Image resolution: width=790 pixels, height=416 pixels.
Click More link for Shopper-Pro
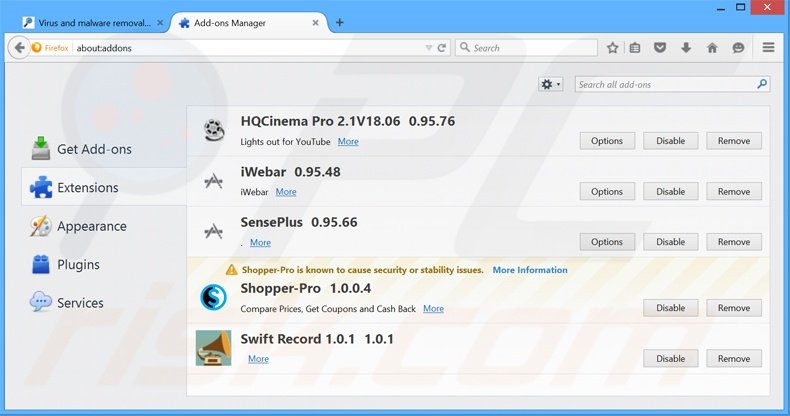pyautogui.click(x=433, y=309)
